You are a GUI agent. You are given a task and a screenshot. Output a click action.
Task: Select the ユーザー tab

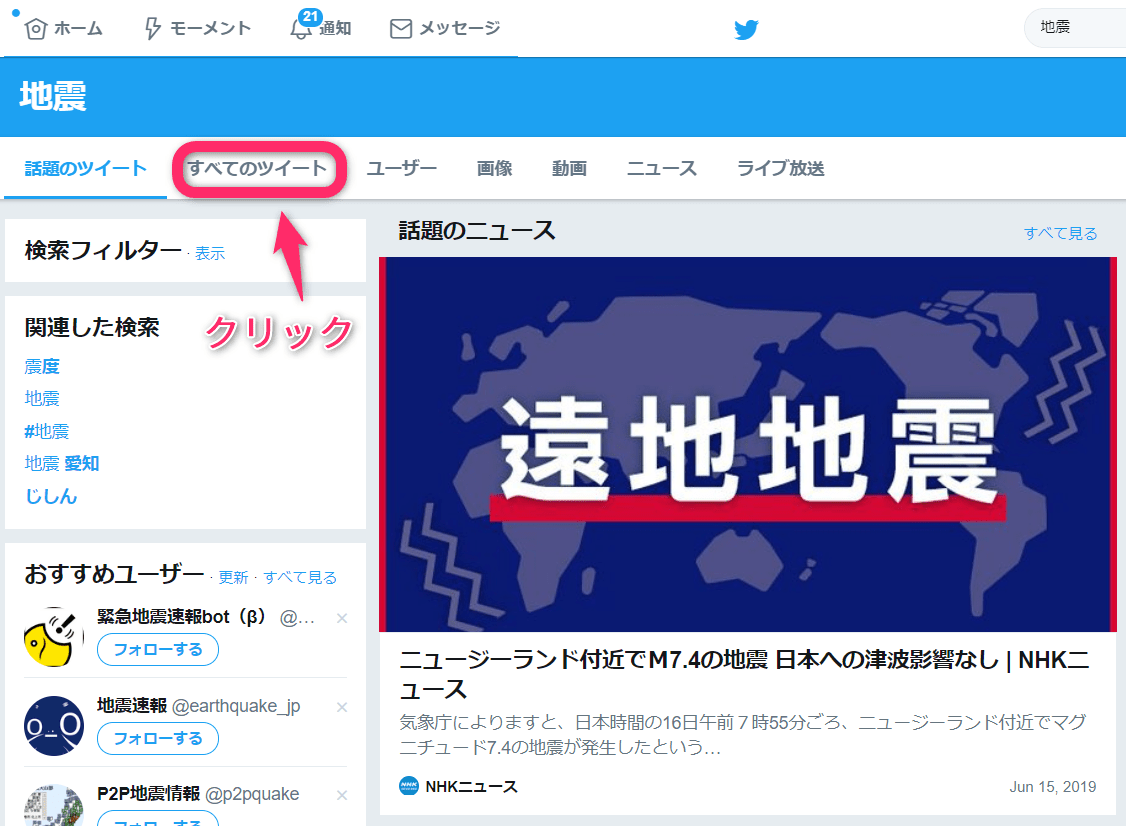[x=401, y=169]
